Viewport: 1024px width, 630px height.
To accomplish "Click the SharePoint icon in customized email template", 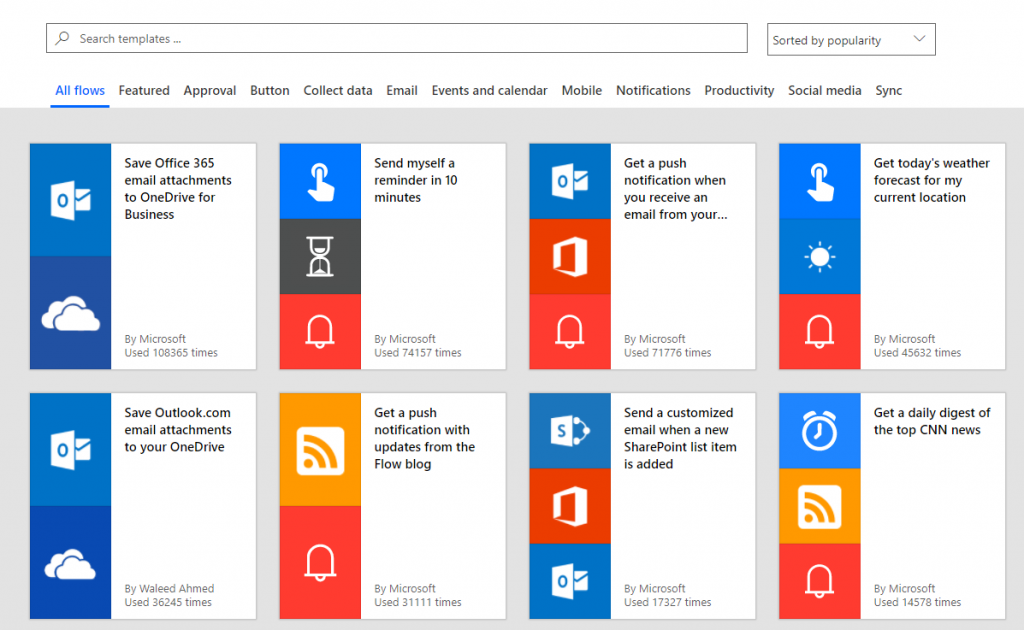I will (x=569, y=431).
